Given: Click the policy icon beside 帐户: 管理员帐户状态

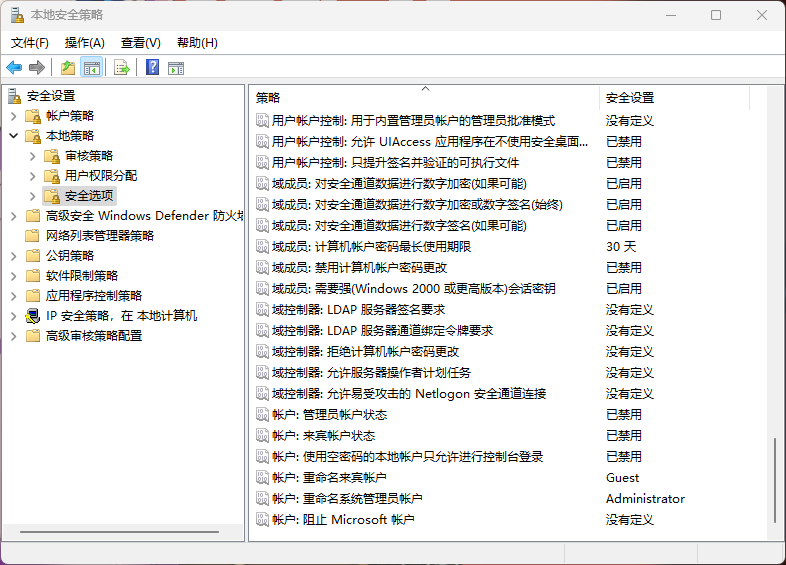Looking at the screenshot, I should click(262, 415).
